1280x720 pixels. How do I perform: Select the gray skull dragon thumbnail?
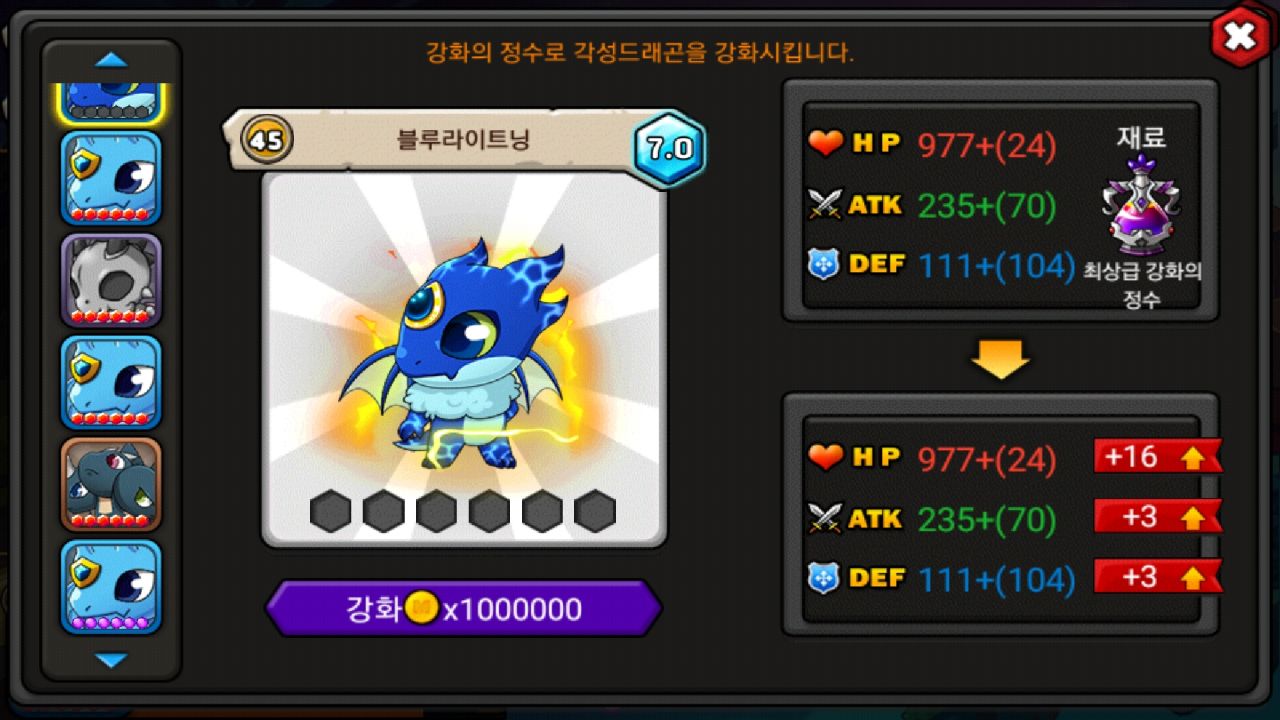click(x=111, y=281)
